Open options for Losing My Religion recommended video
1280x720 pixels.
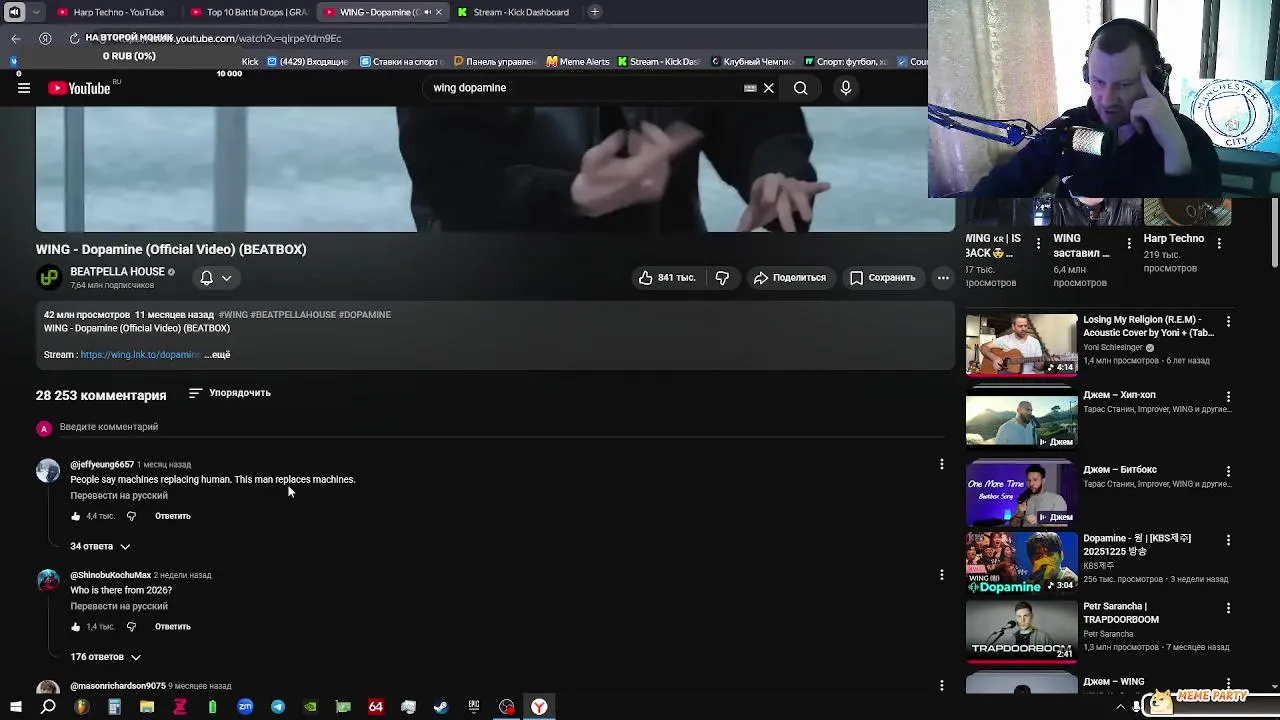point(1228,322)
